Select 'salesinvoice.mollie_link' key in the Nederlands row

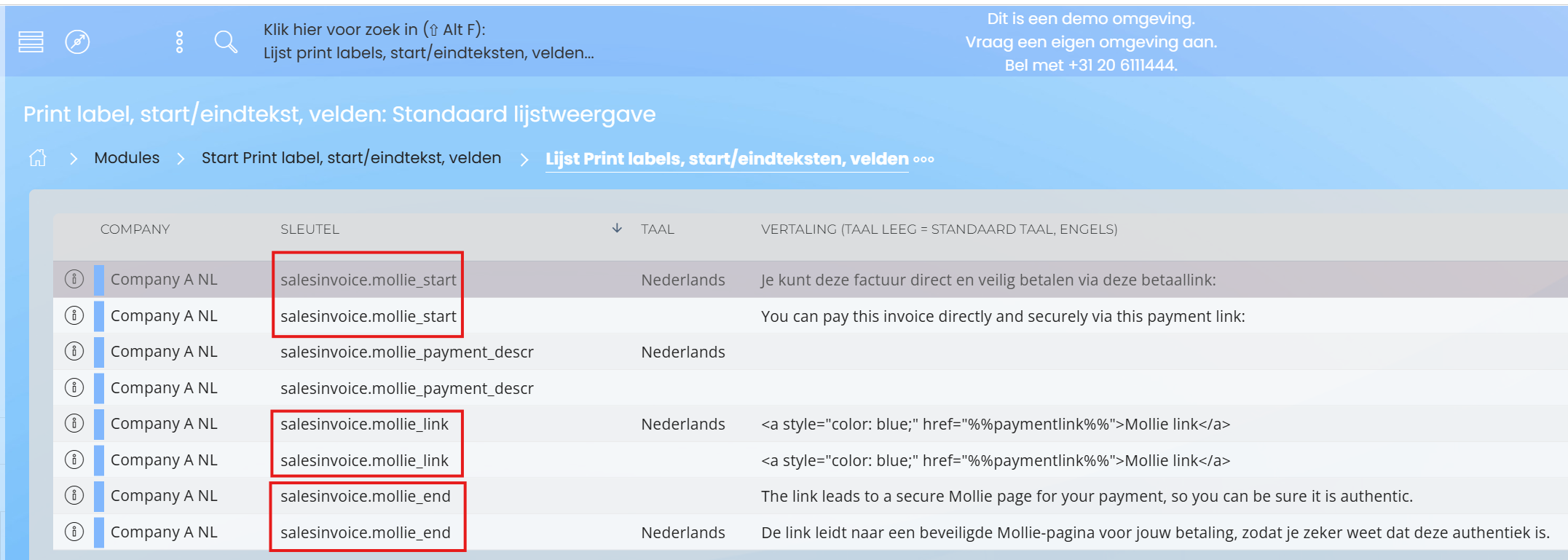364,424
